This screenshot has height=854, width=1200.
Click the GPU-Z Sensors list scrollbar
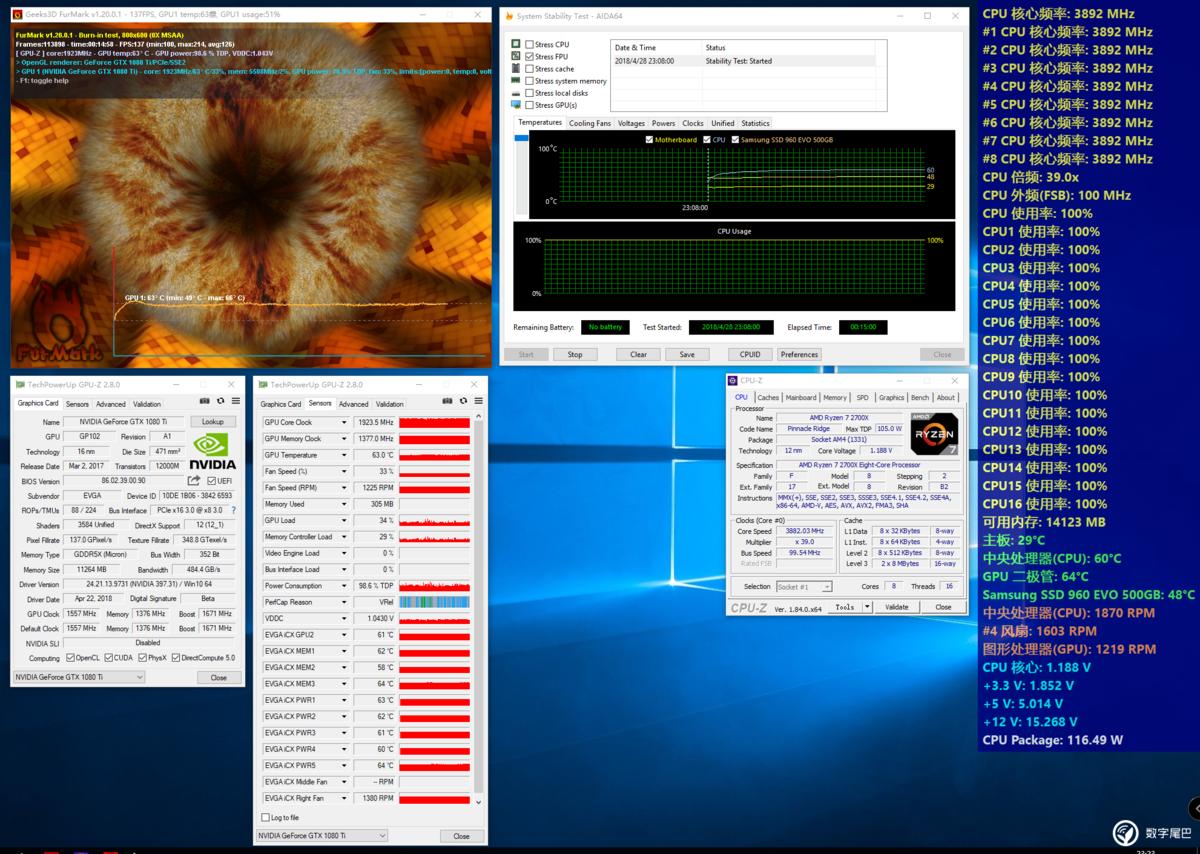[479, 600]
